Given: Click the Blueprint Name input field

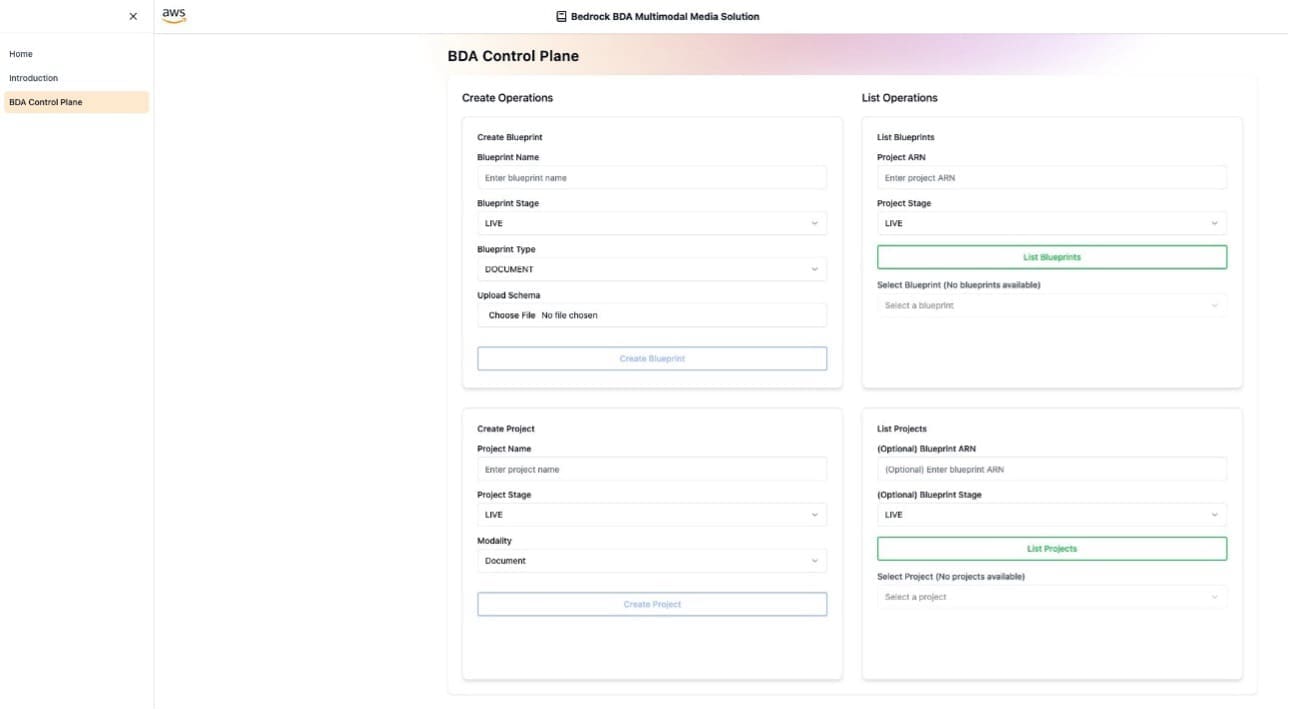Looking at the screenshot, I should (652, 177).
